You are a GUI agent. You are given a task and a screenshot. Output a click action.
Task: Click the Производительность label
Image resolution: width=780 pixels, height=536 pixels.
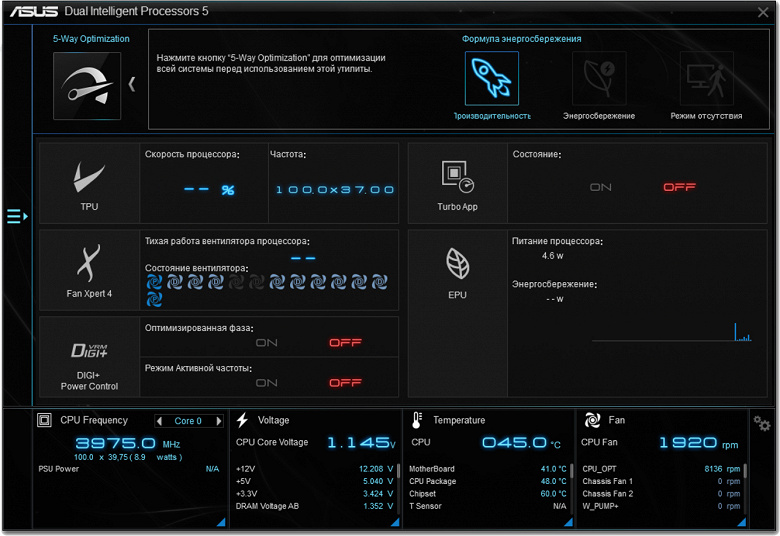(x=491, y=116)
